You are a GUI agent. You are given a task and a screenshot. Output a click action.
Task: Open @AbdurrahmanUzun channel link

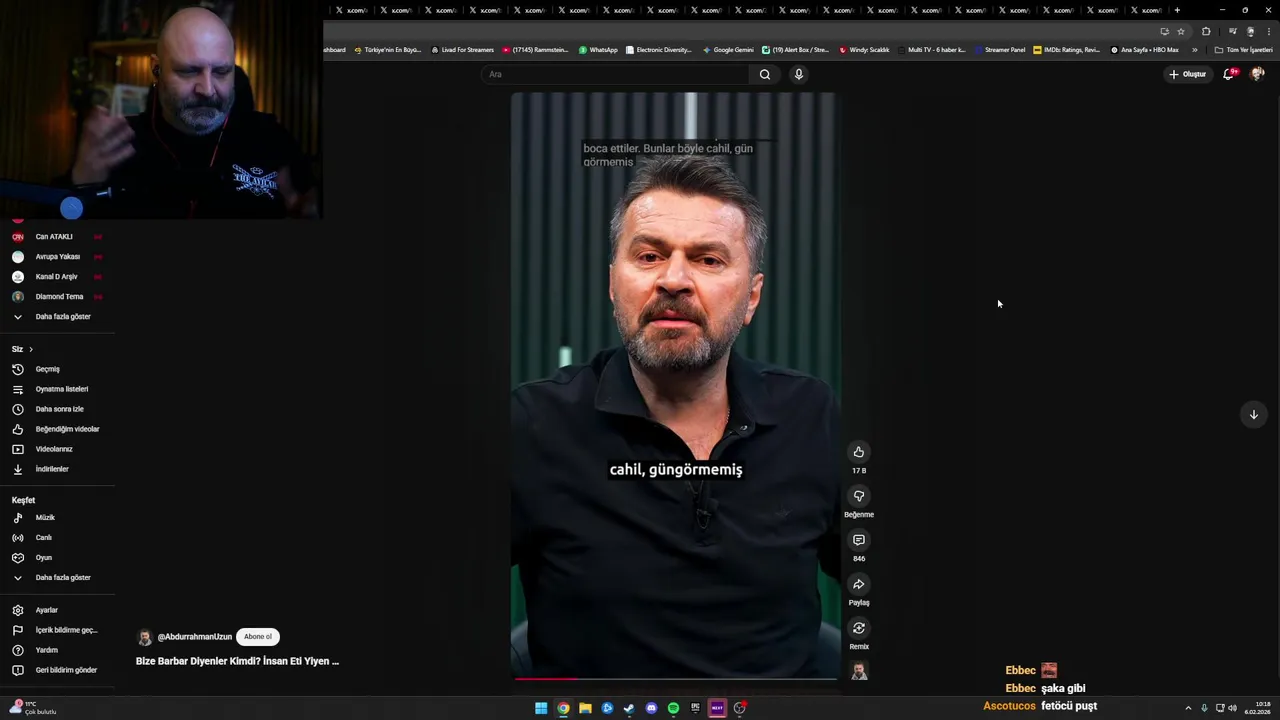[194, 637]
